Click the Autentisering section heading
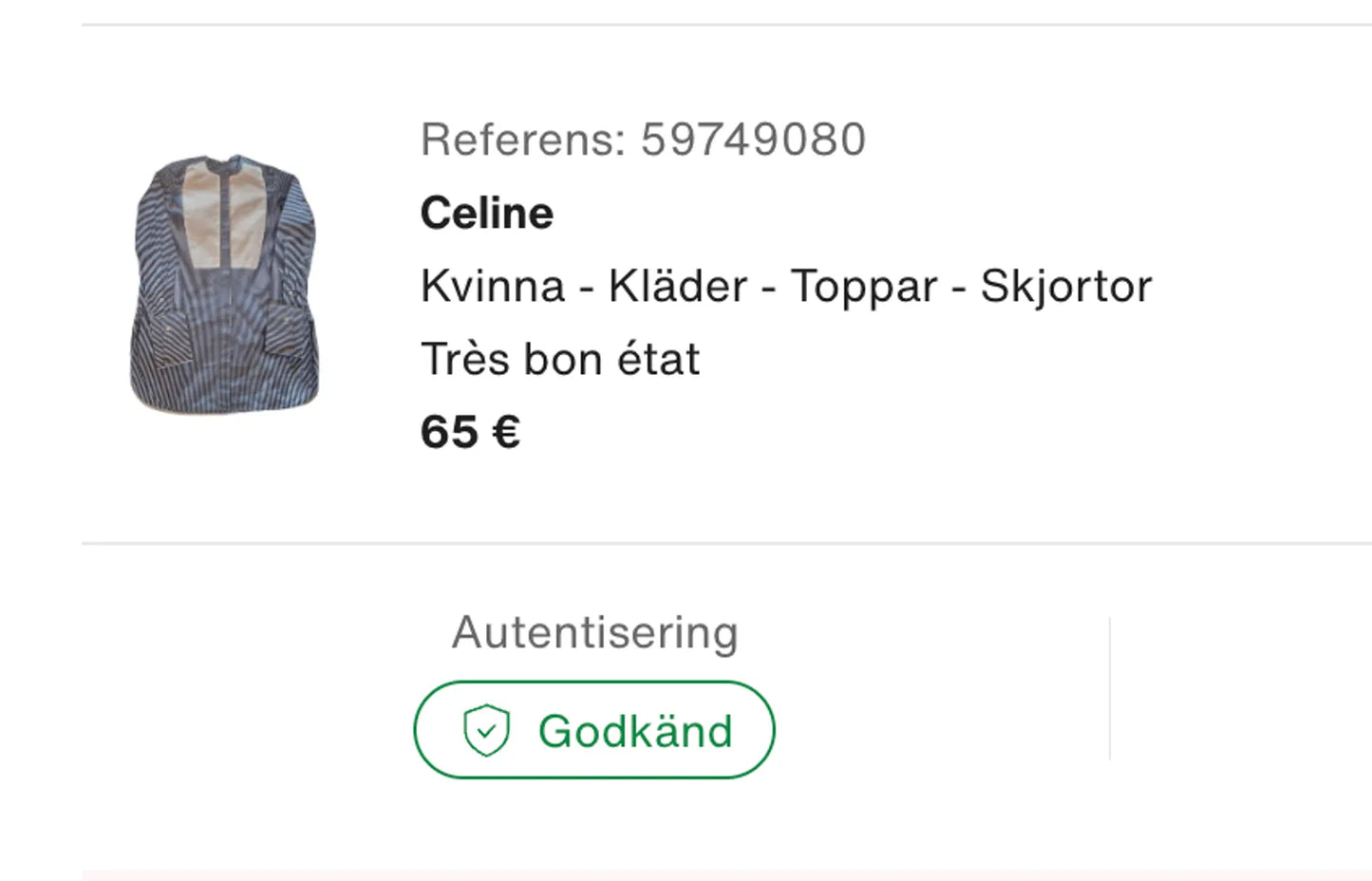Viewport: 1372px width, 881px height. coord(595,631)
